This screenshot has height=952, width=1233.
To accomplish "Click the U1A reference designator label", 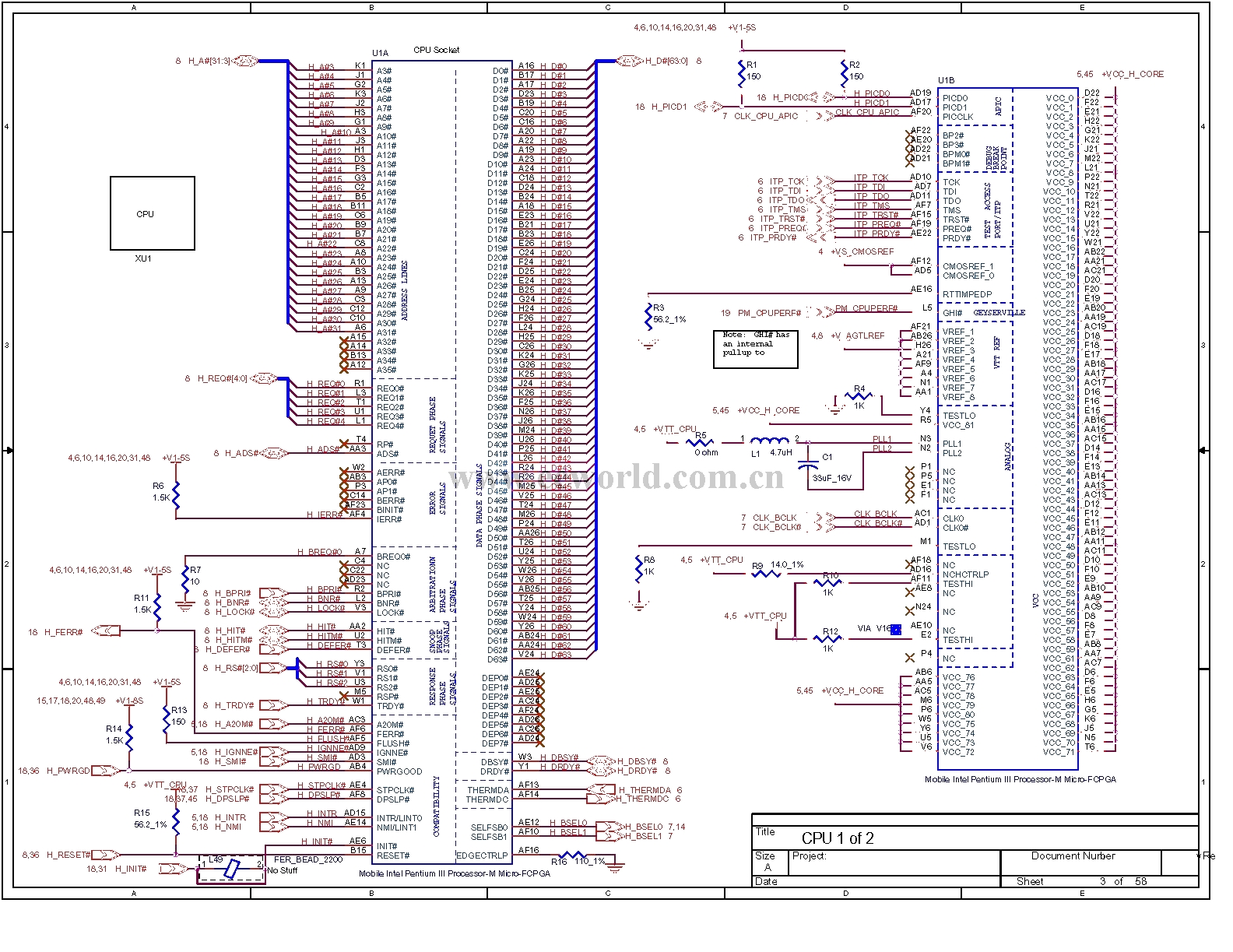I will (380, 53).
